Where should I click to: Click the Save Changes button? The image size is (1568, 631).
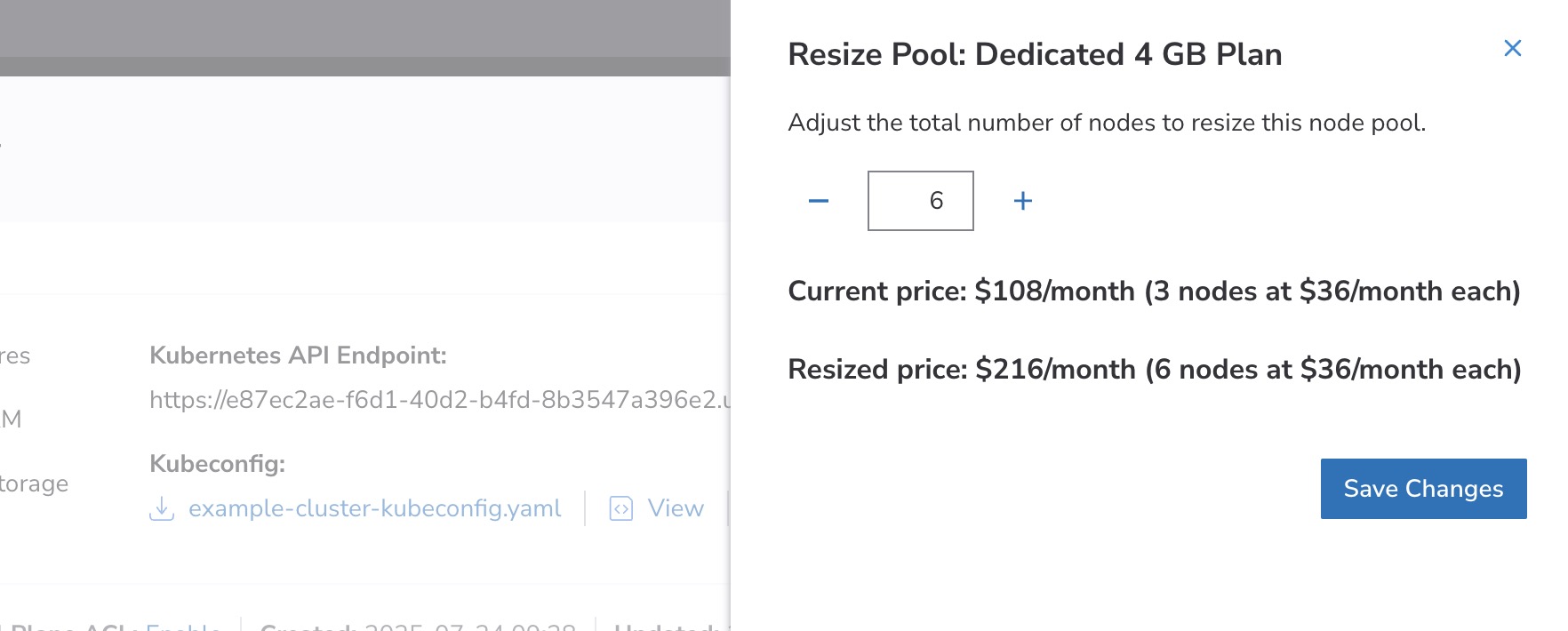click(x=1423, y=489)
